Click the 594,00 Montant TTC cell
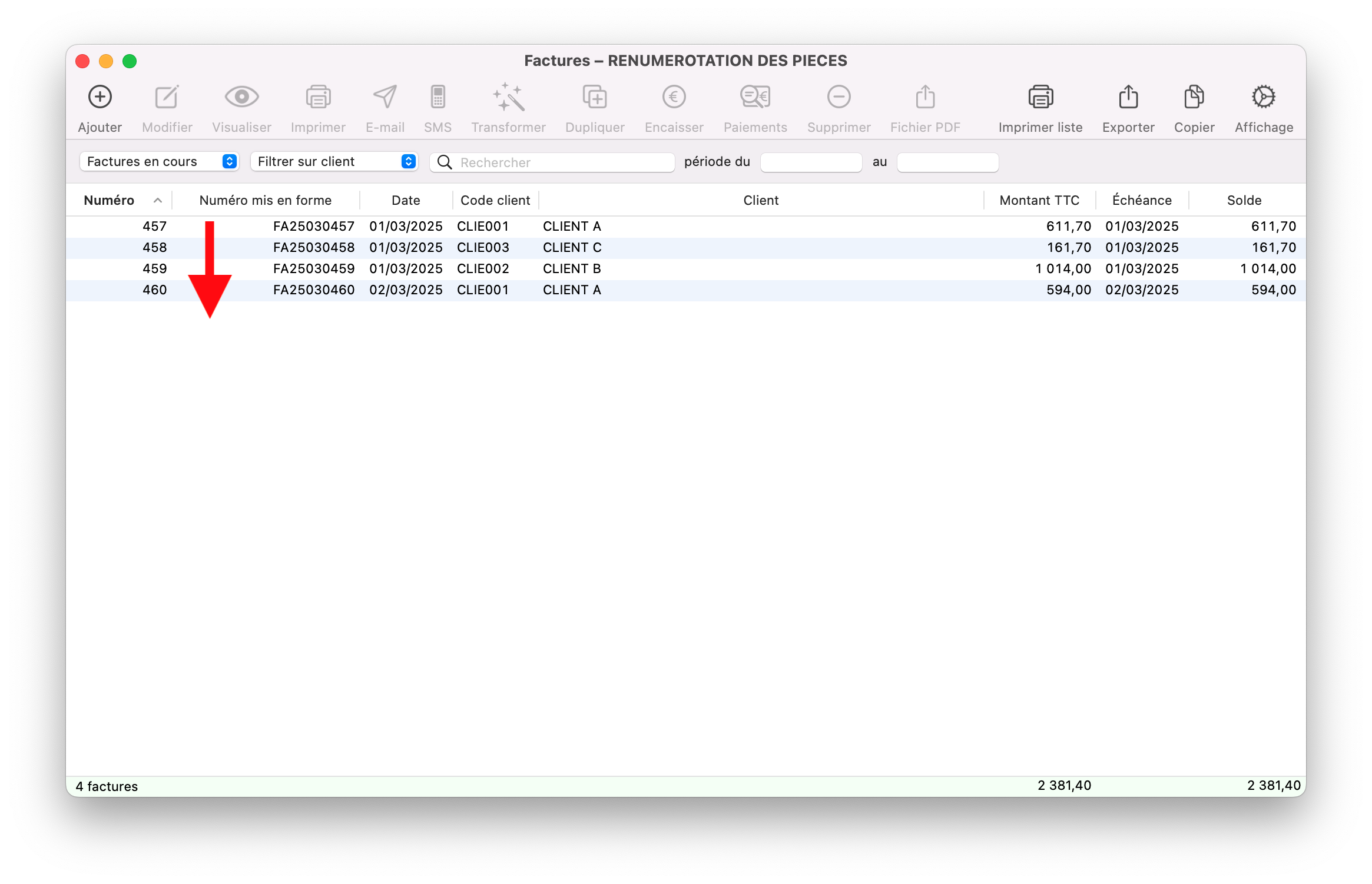1372x884 pixels. pyautogui.click(x=1069, y=290)
